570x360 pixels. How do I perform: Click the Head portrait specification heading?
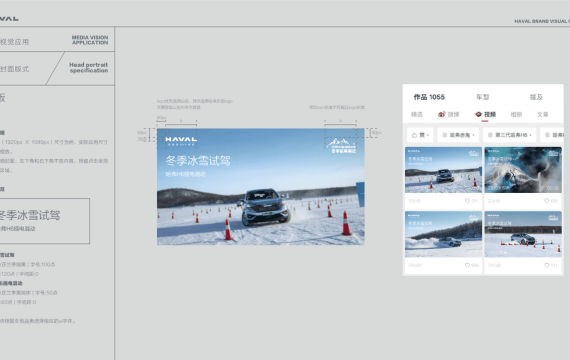(88, 68)
